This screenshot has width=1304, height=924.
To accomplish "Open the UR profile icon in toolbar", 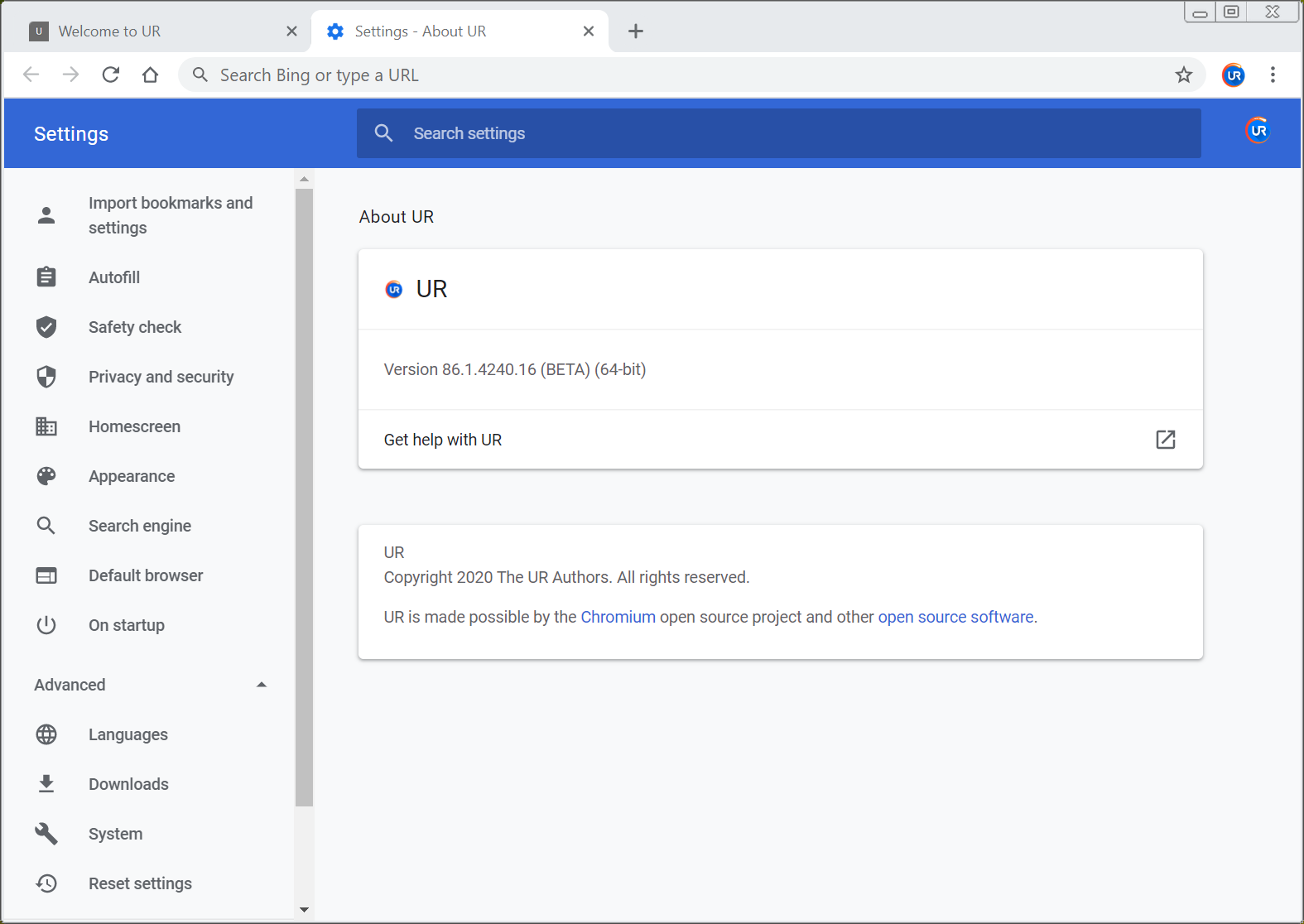I will coord(1234,75).
